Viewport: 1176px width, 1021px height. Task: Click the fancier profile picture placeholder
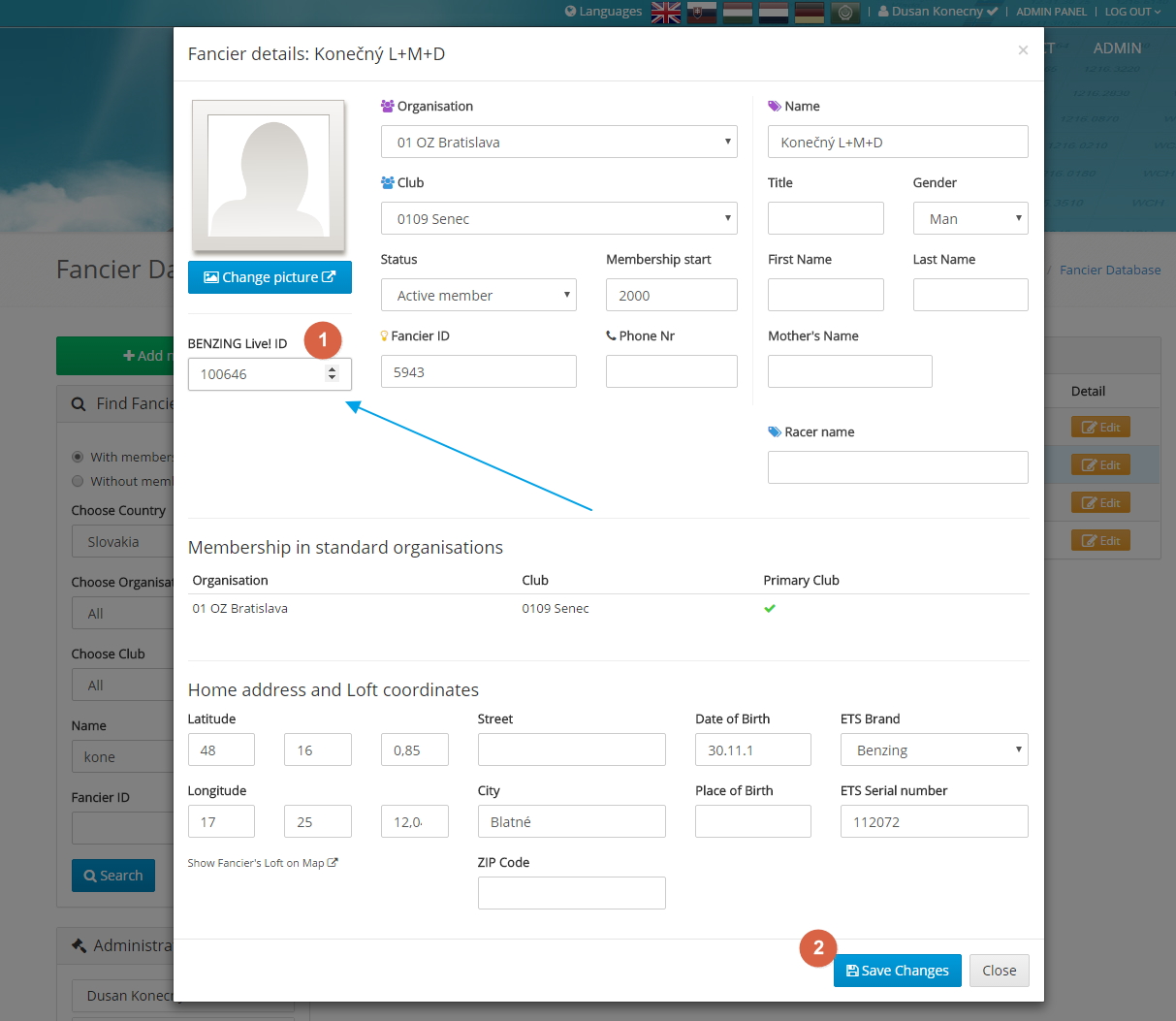point(269,175)
